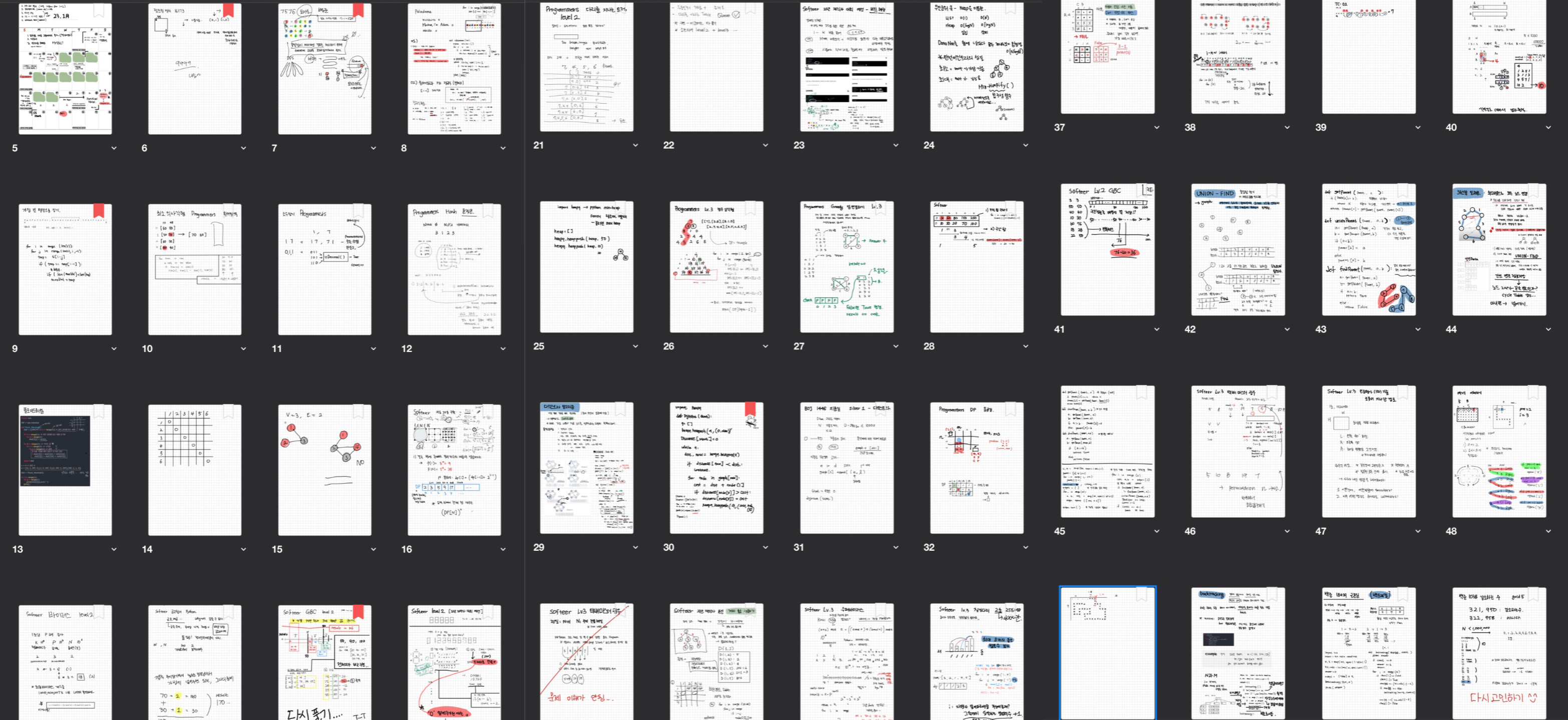This screenshot has width=1568, height=720.
Task: Open page 14 options chevron
Action: [243, 549]
